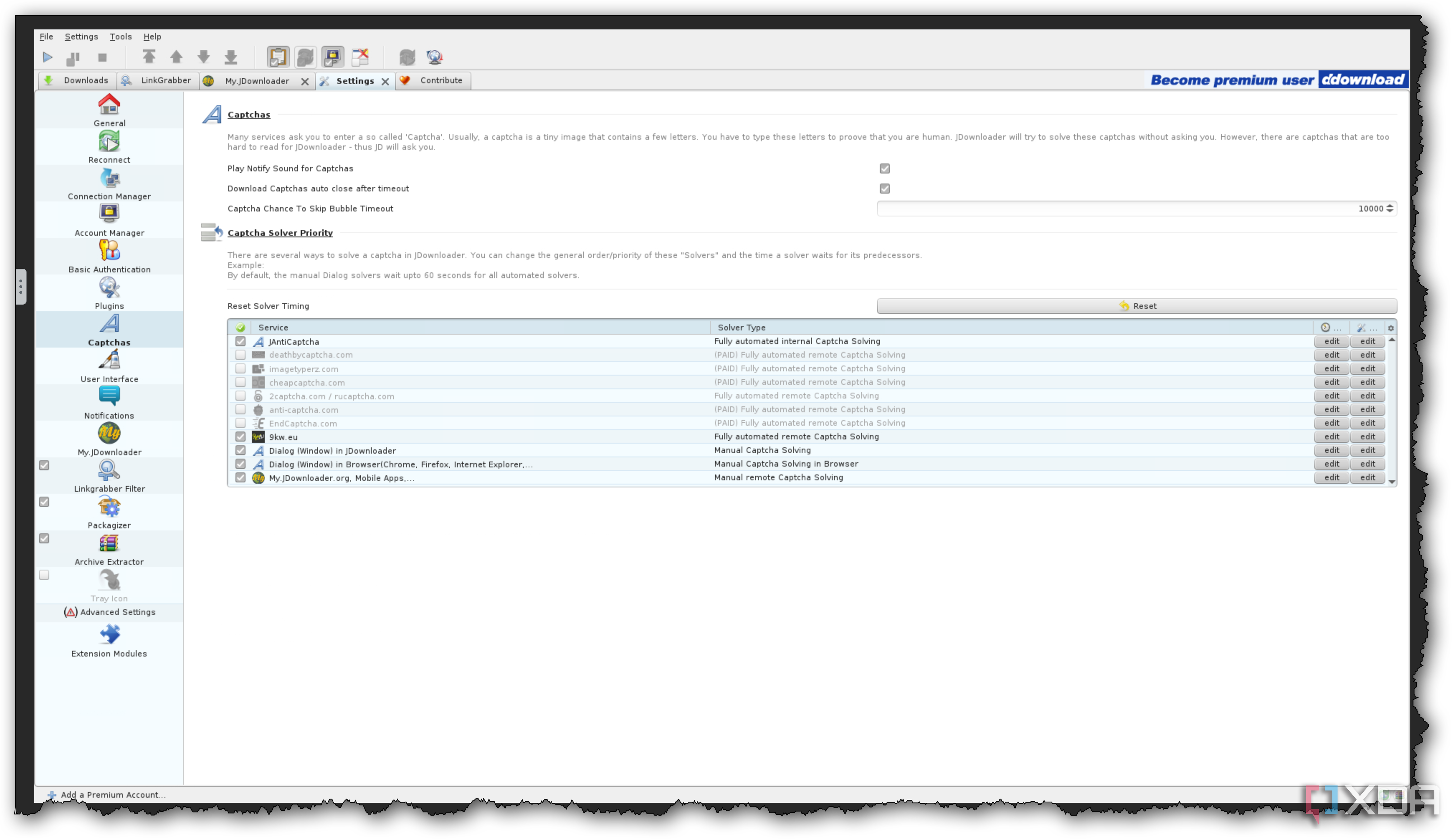
Task: Open Archive Extractor settings
Action: pyautogui.click(x=110, y=549)
